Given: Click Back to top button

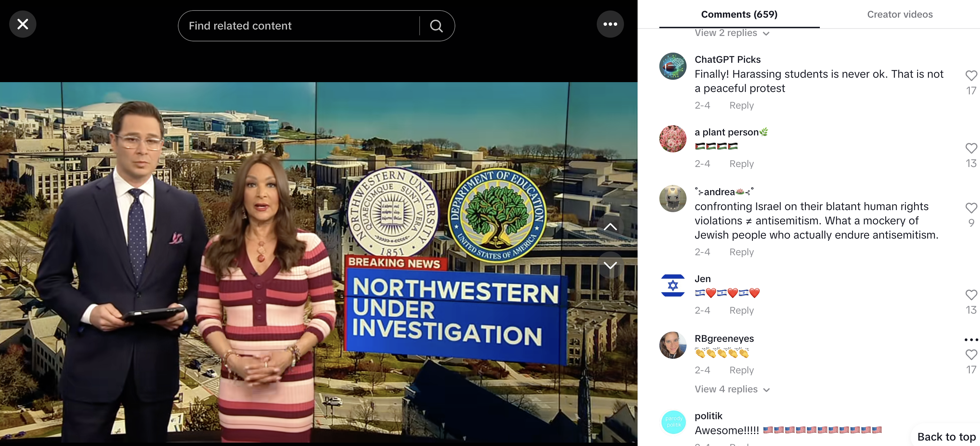Looking at the screenshot, I should [x=945, y=437].
